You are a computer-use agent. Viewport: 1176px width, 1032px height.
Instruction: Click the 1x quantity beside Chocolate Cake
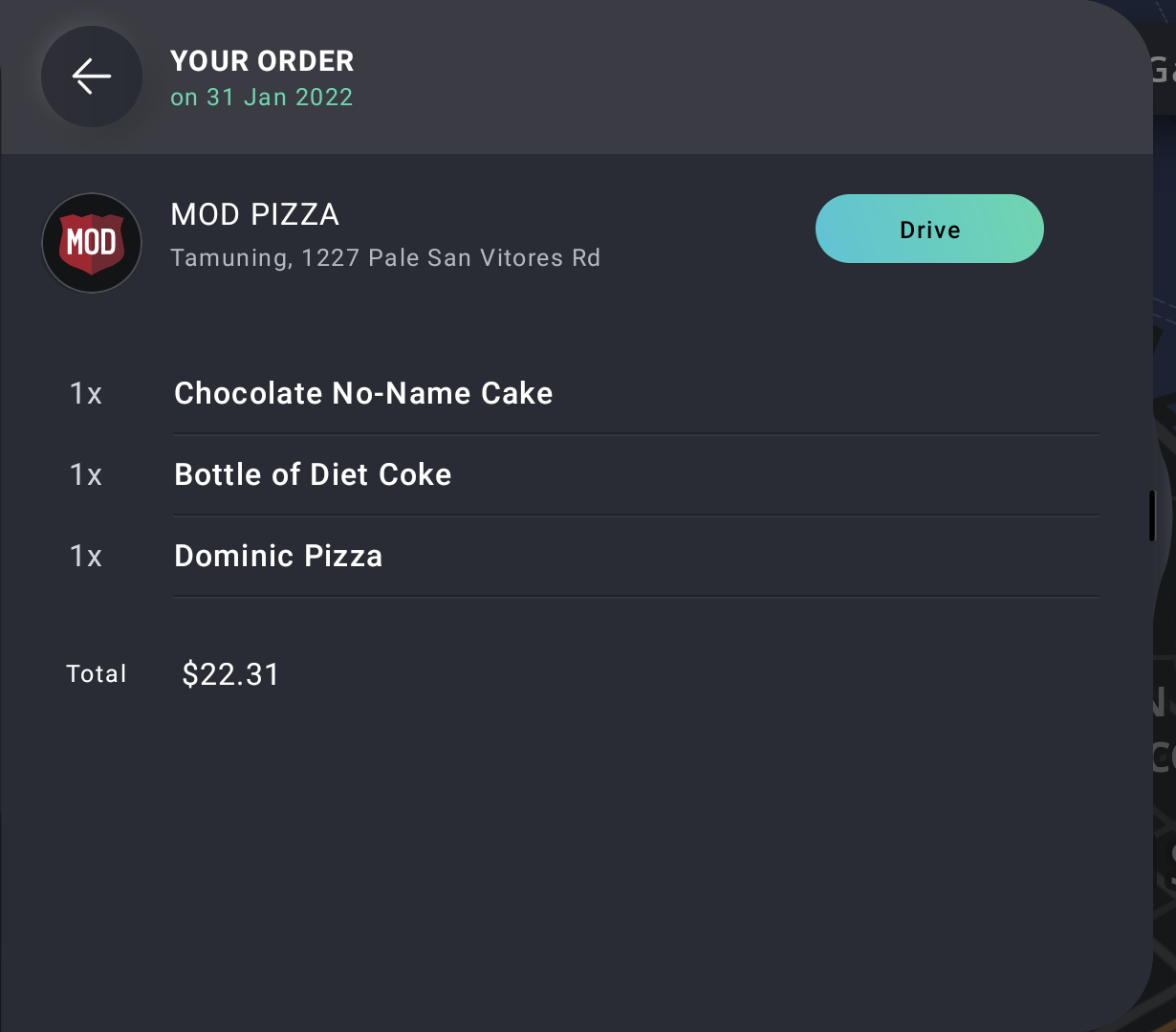pyautogui.click(x=86, y=394)
